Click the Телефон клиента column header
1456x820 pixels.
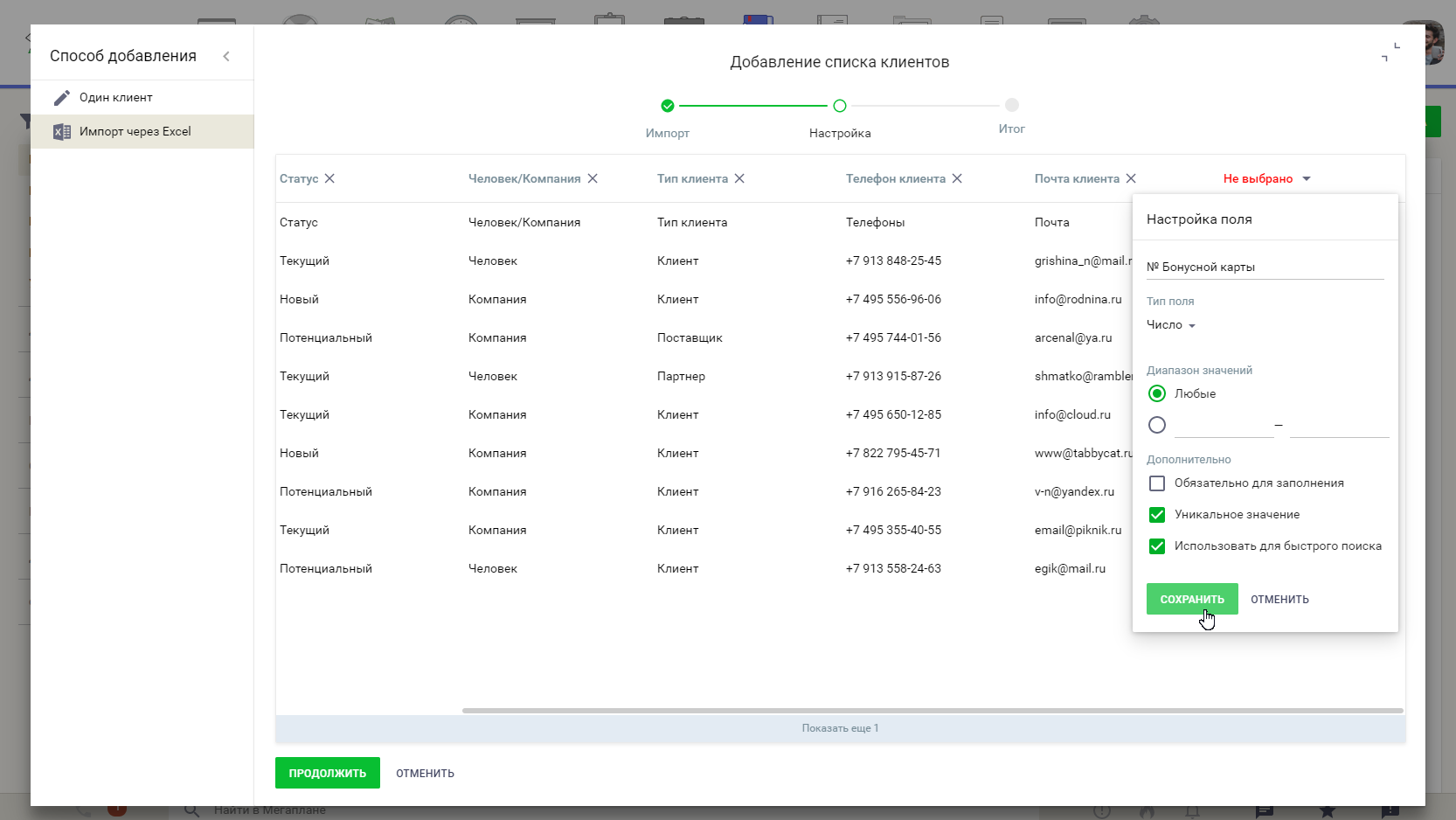click(x=896, y=178)
